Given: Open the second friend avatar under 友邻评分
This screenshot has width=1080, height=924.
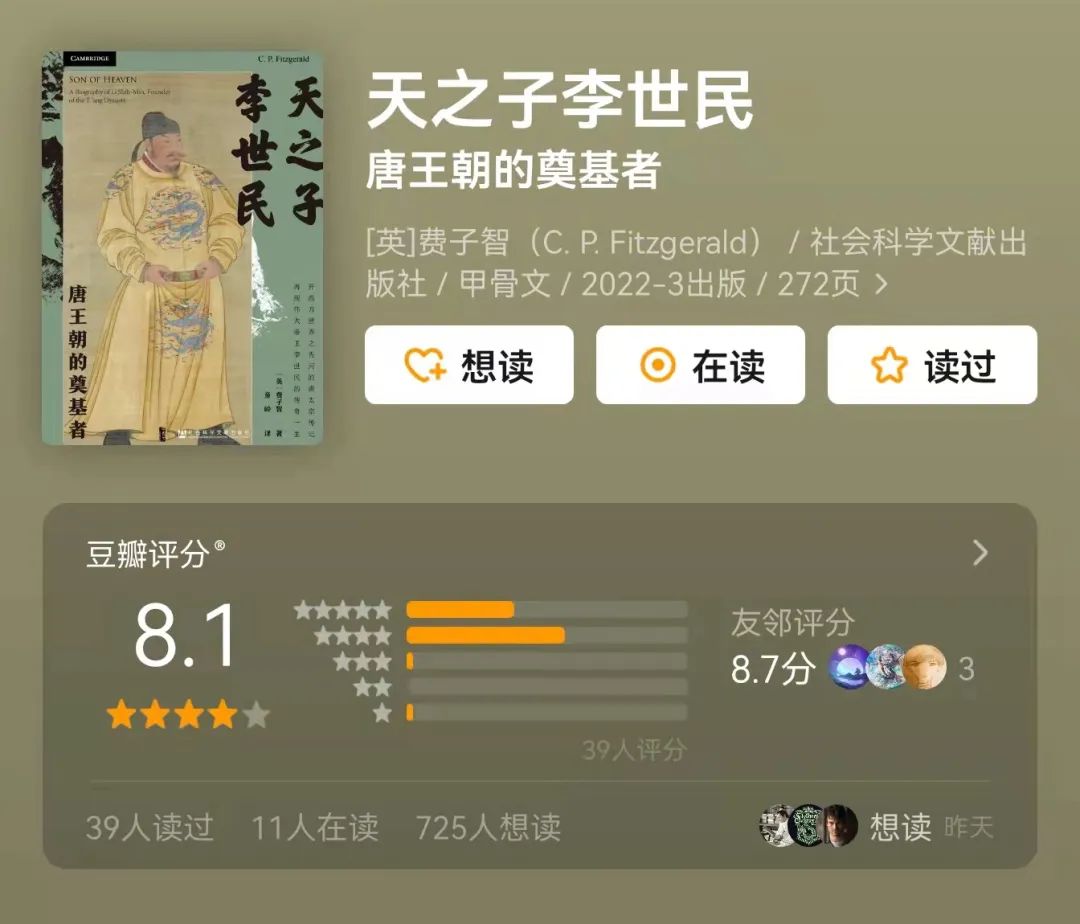Looking at the screenshot, I should [x=885, y=667].
